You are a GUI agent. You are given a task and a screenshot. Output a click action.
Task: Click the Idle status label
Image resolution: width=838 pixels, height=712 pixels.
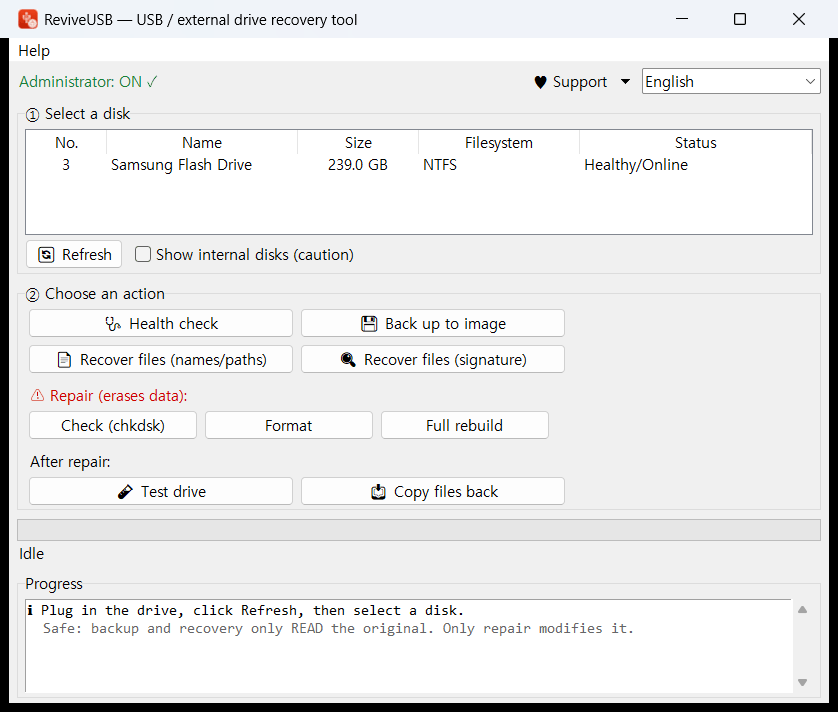click(32, 554)
